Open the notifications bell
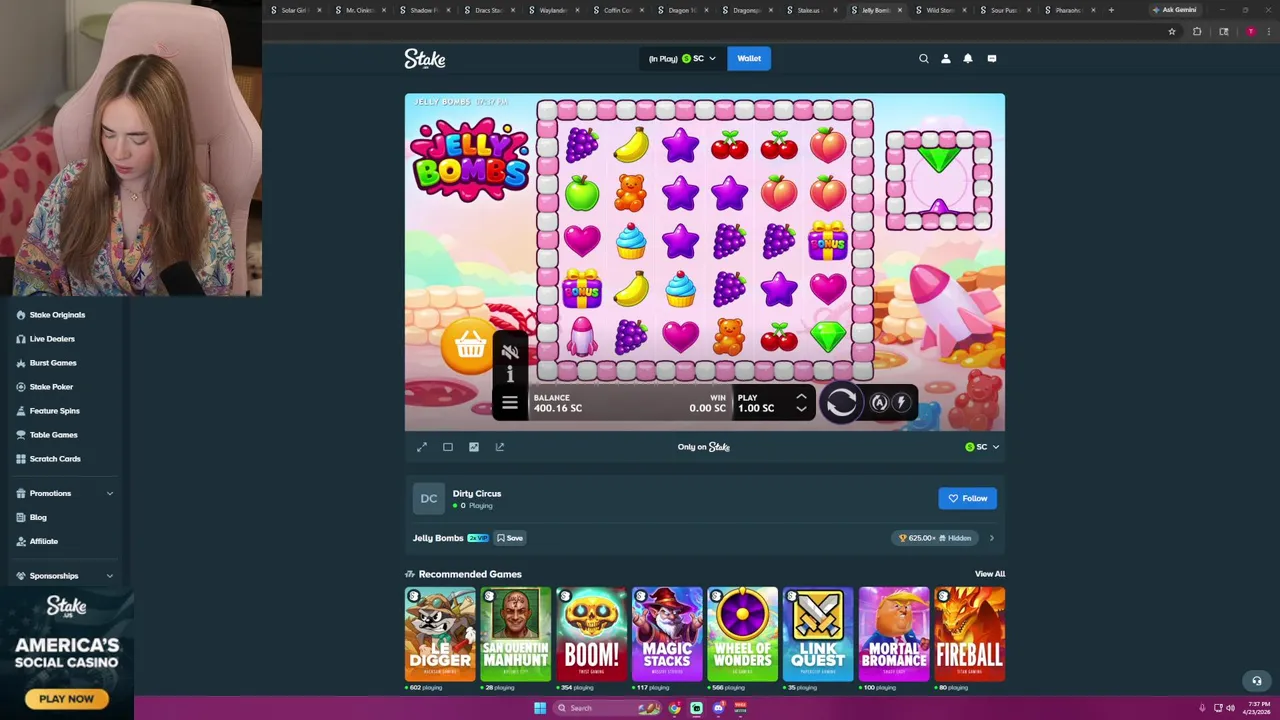 967,59
